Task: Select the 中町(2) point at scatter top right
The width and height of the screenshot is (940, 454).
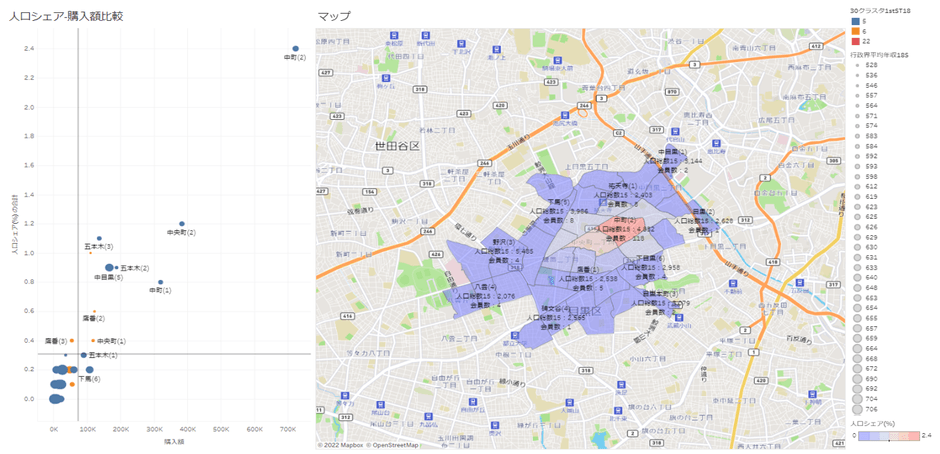Action: [x=295, y=48]
